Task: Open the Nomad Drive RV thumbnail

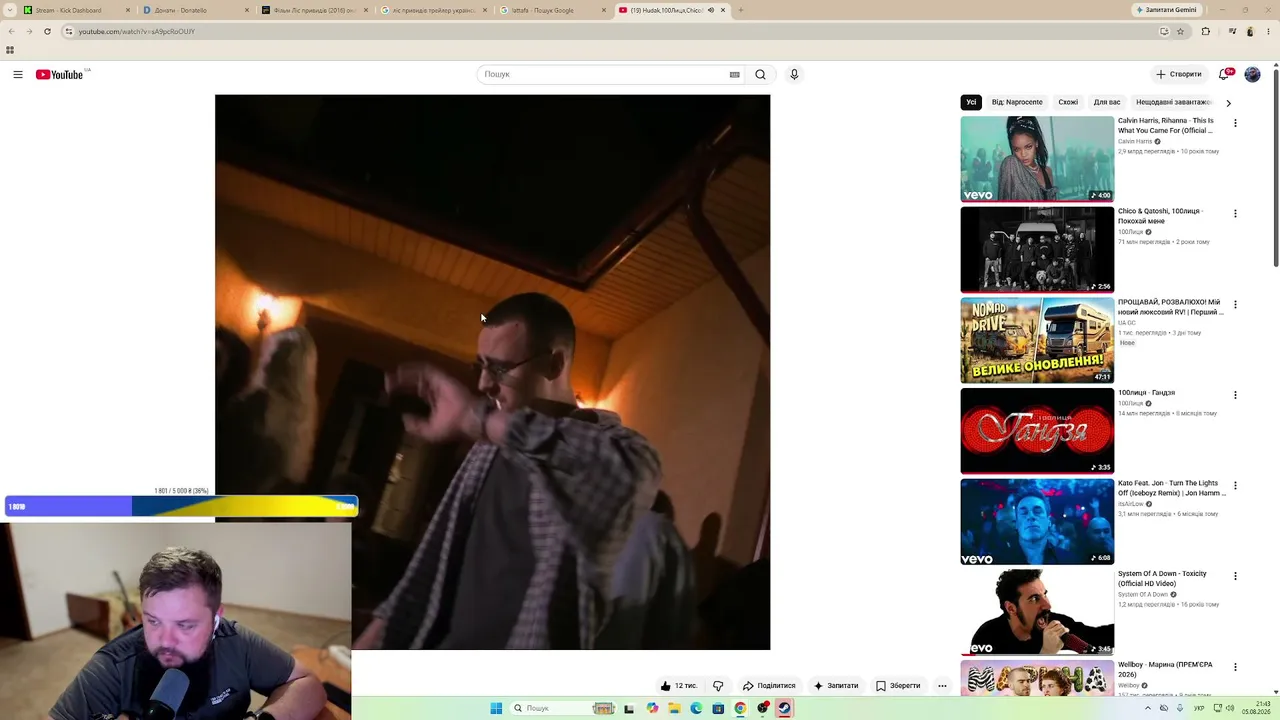Action: tap(1037, 340)
